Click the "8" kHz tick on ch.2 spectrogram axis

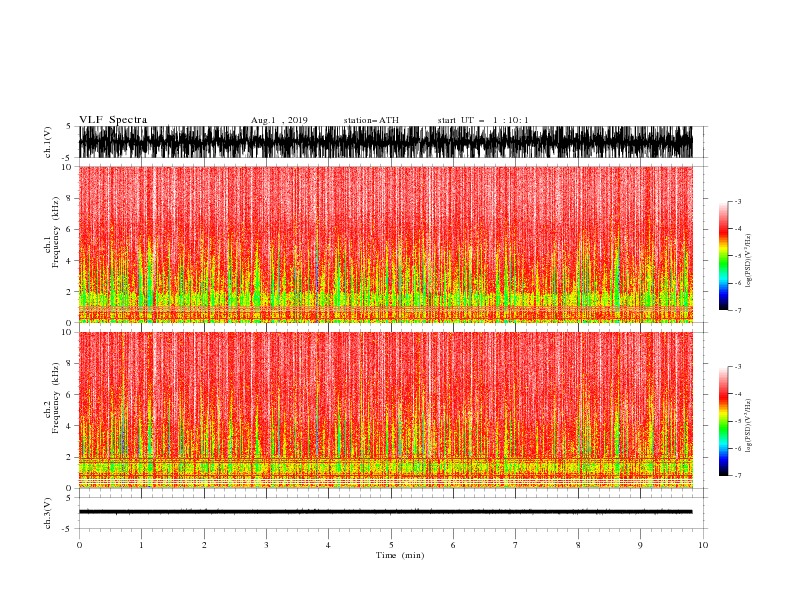[69, 364]
